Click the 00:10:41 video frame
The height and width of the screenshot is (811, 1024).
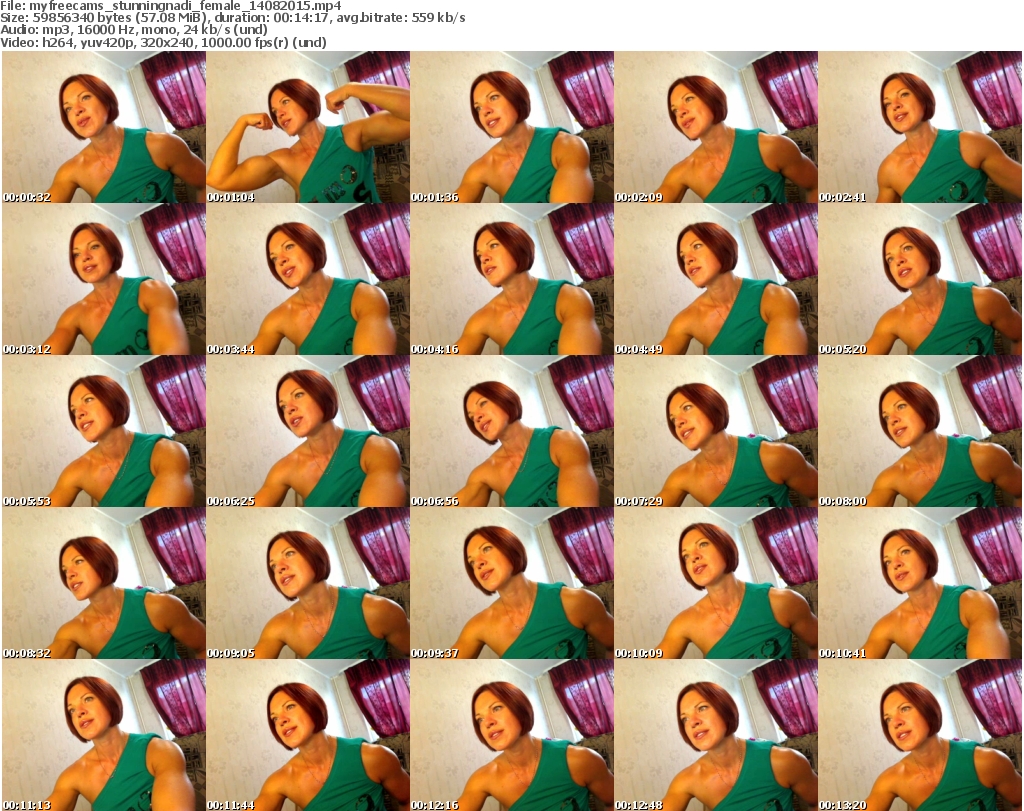point(920,583)
